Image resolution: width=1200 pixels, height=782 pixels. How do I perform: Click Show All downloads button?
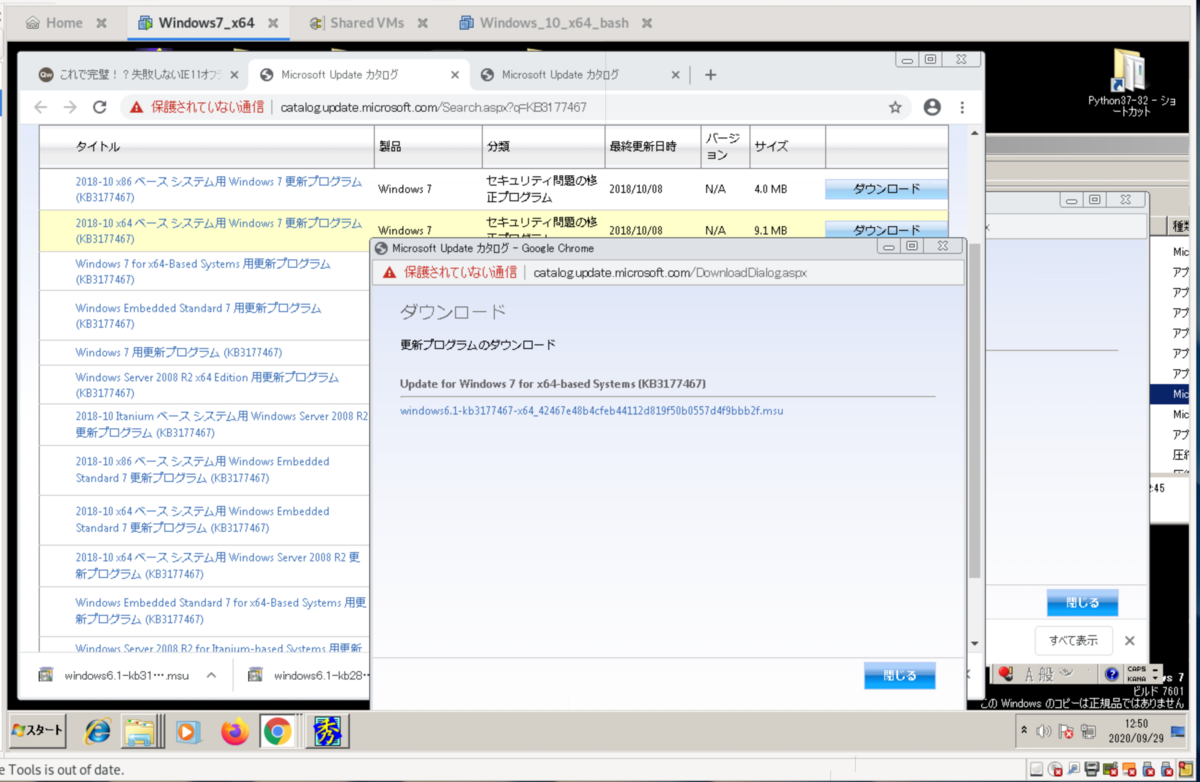[x=1073, y=640]
